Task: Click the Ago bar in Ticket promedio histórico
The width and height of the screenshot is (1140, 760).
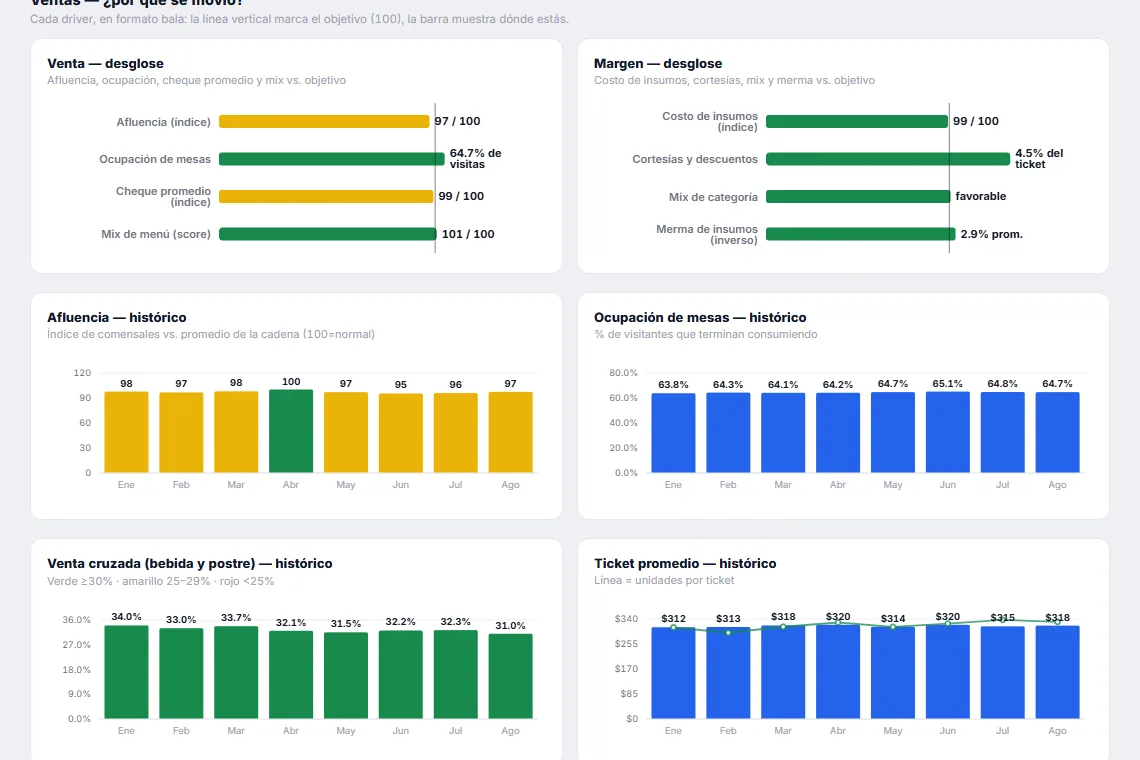Action: [1057, 672]
